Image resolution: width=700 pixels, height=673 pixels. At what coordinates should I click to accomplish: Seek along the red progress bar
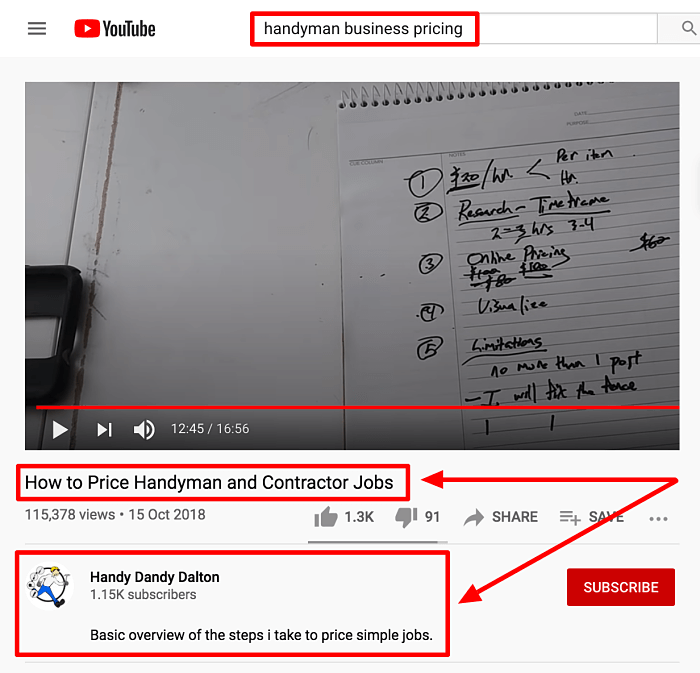tap(357, 407)
